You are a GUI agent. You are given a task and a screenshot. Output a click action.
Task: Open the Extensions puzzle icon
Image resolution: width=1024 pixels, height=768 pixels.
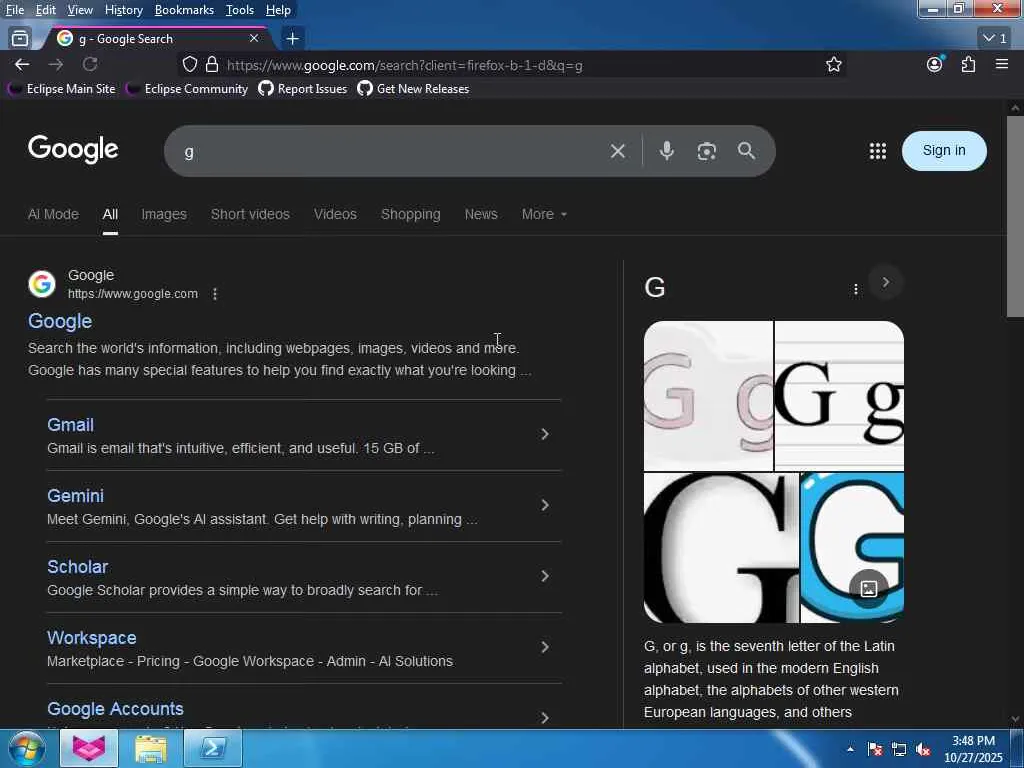click(x=968, y=64)
